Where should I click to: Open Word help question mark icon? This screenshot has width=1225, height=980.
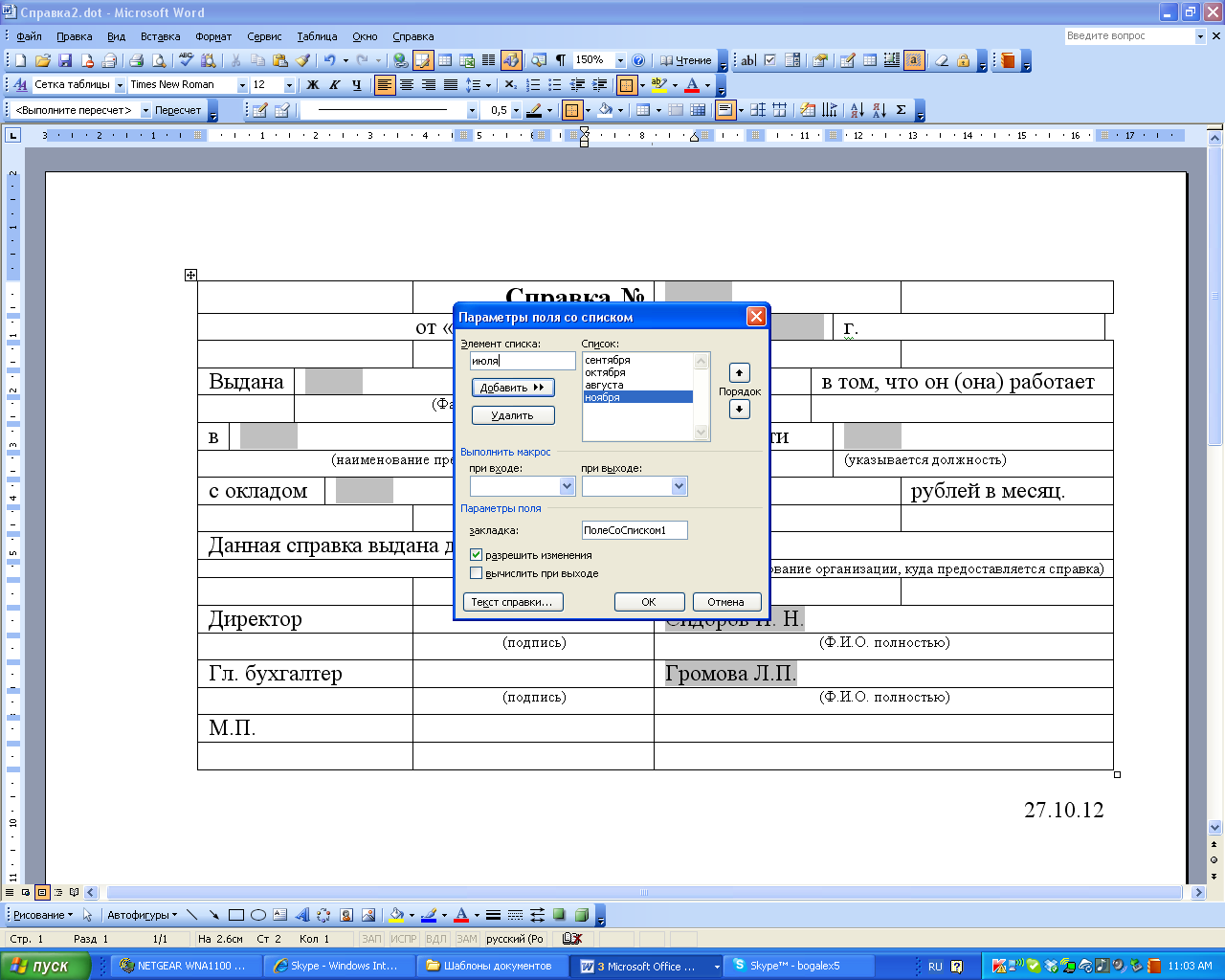click(x=638, y=60)
